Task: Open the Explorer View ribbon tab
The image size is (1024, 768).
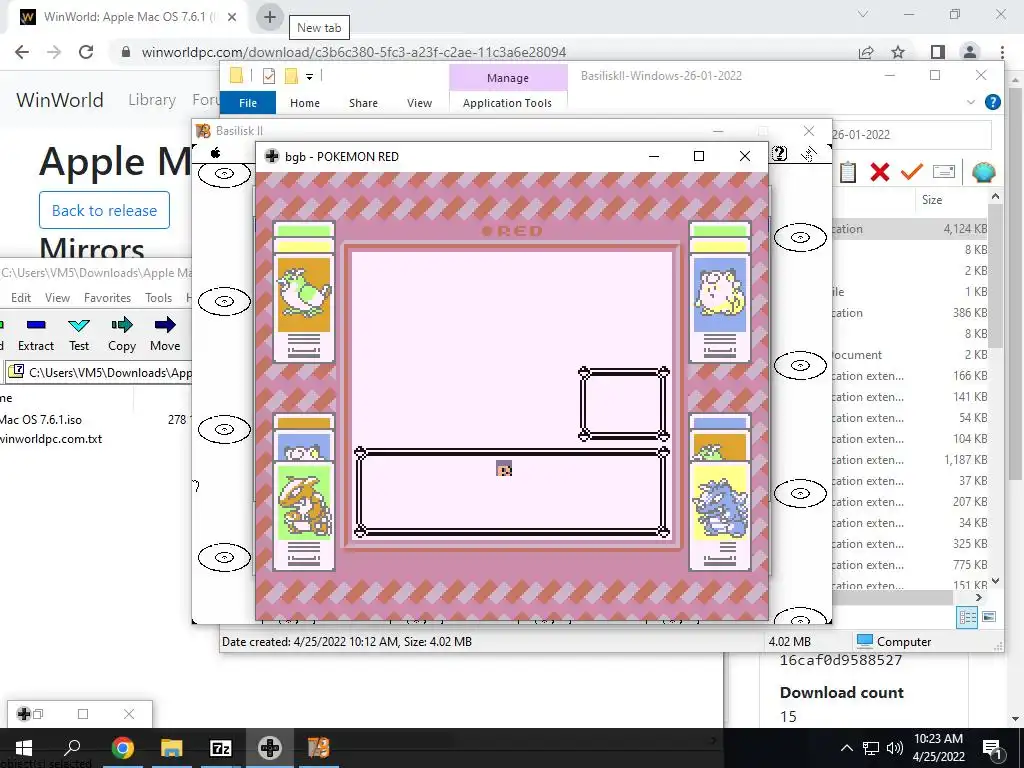Action: point(419,103)
